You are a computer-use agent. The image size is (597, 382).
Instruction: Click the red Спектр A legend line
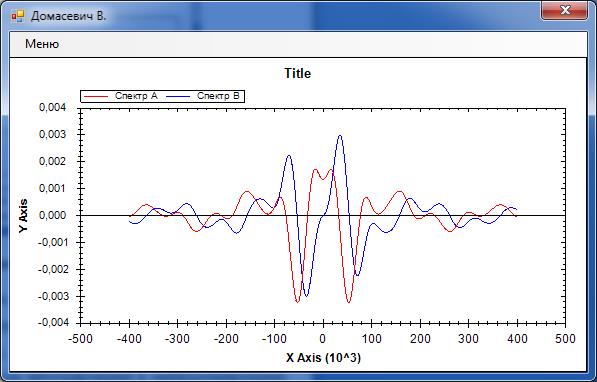click(96, 96)
